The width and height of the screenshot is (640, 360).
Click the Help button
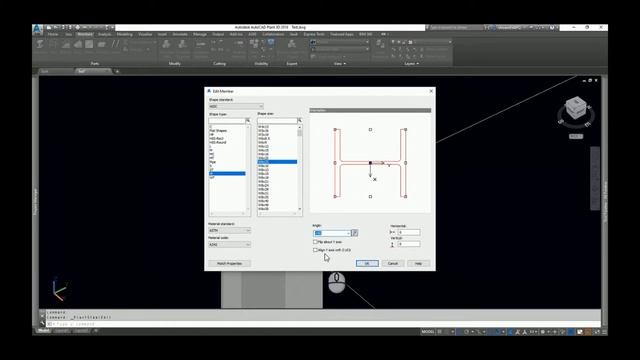pos(418,264)
